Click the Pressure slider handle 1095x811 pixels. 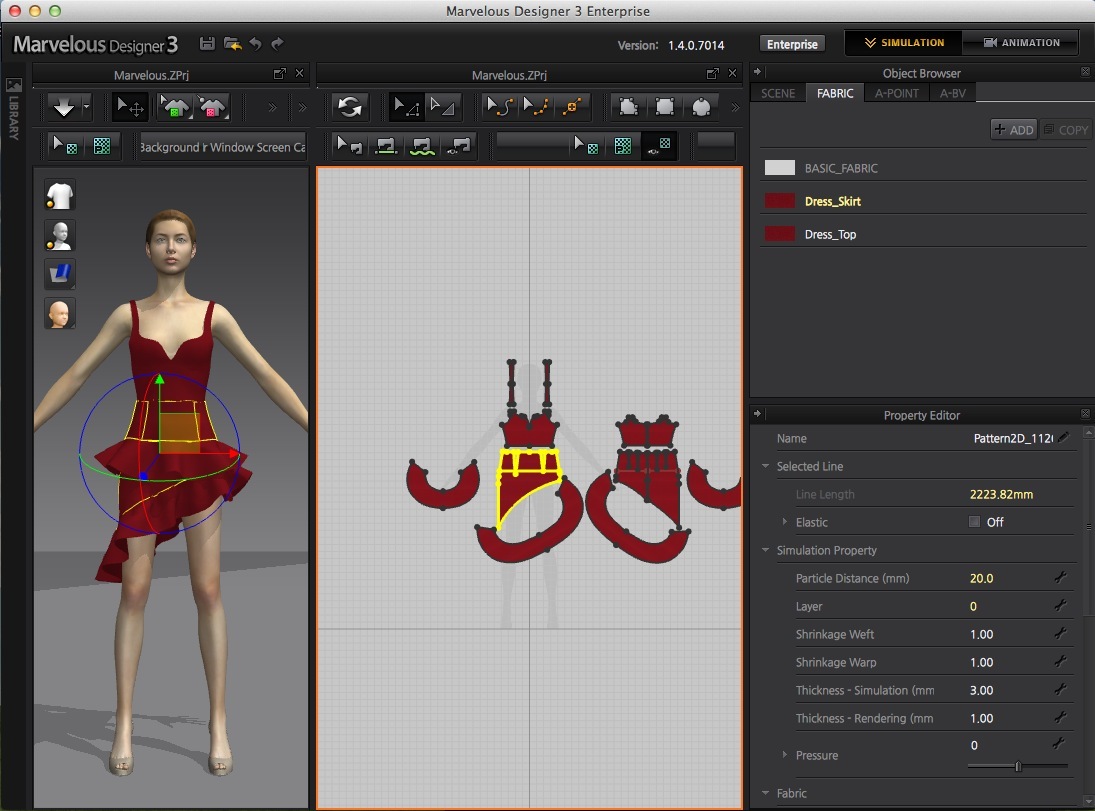(1018, 766)
